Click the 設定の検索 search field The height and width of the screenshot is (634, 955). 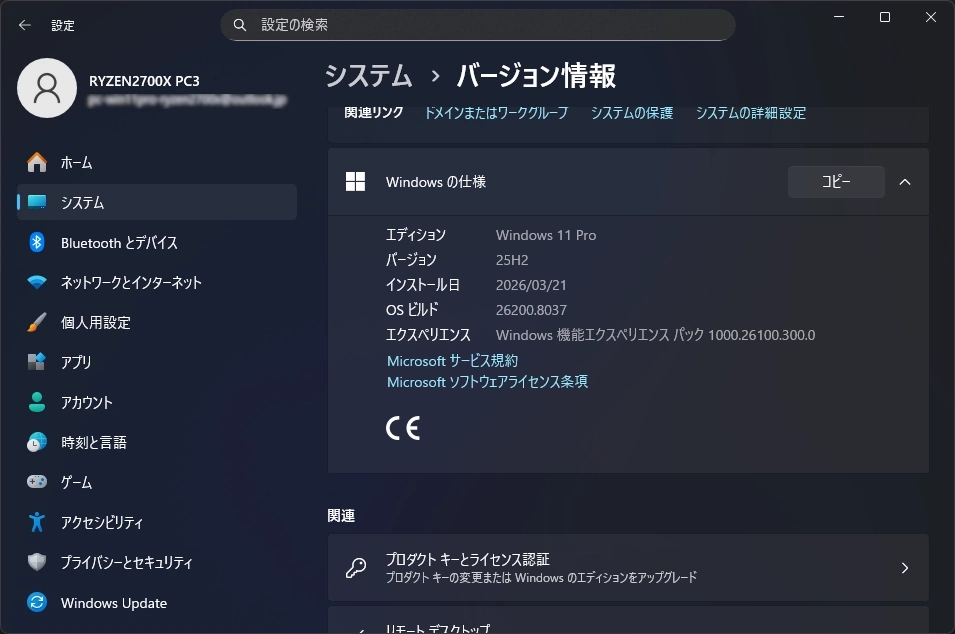point(477,24)
